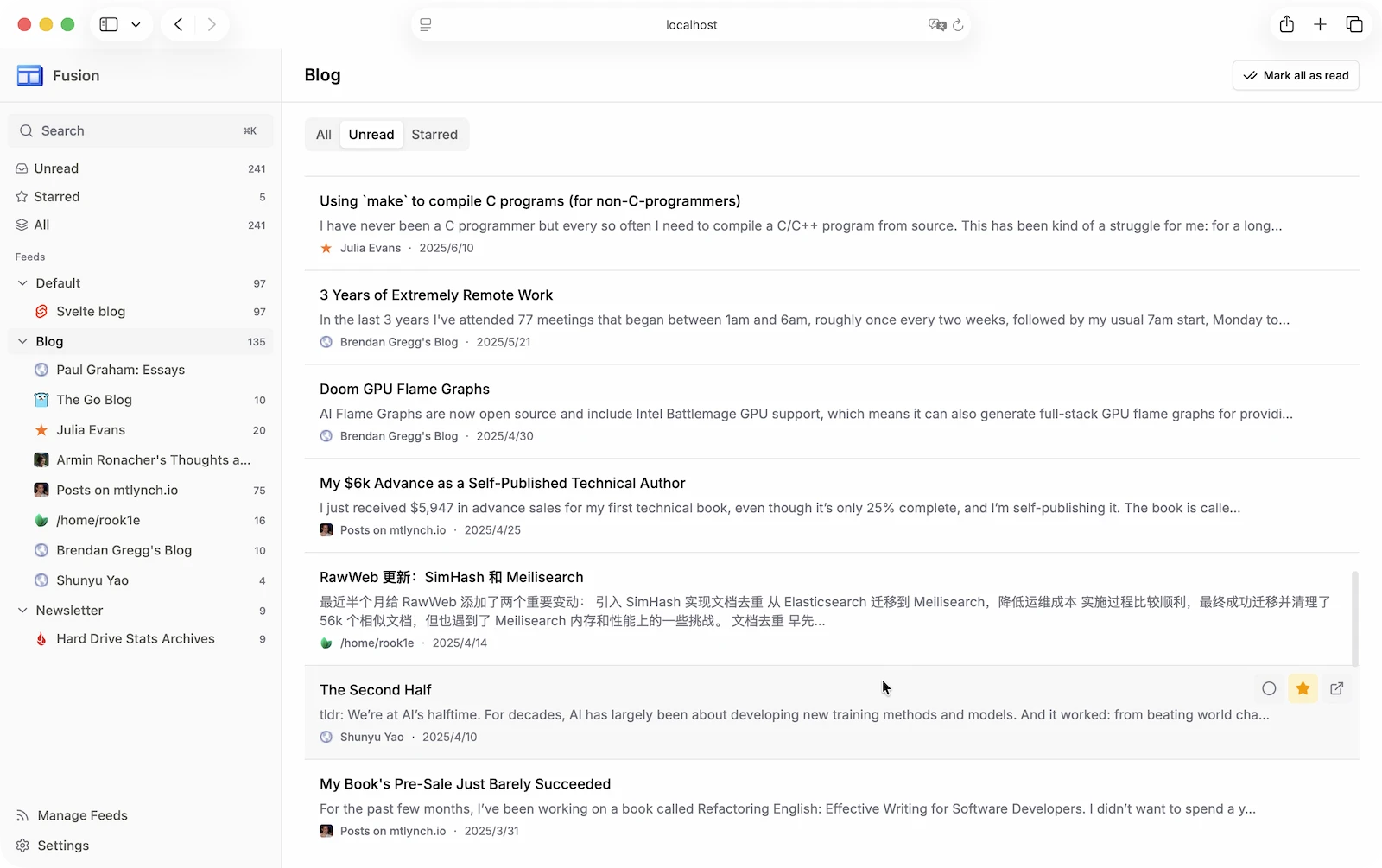
Task: Reload the localhost page
Action: (958, 25)
